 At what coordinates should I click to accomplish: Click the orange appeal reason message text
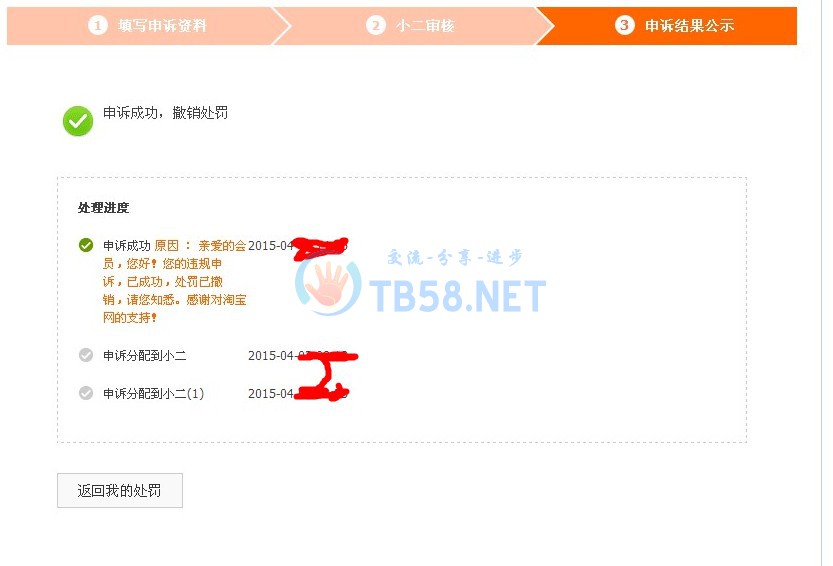[x=175, y=282]
